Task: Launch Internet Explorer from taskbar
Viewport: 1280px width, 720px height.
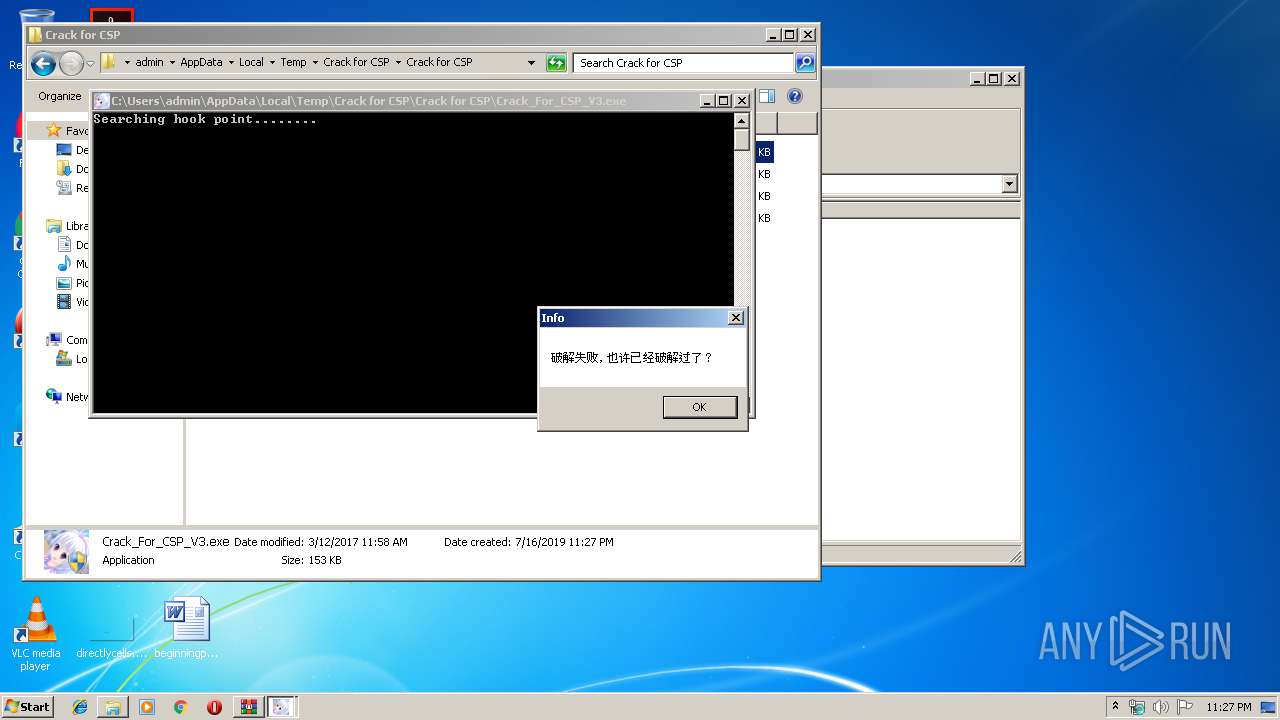Action: point(80,707)
